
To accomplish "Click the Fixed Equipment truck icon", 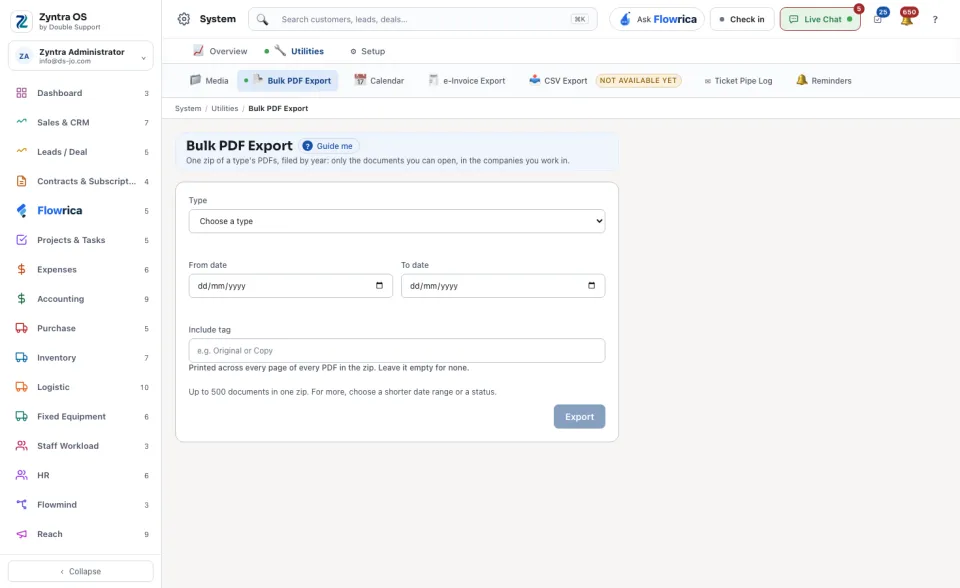I will click(x=21, y=416).
